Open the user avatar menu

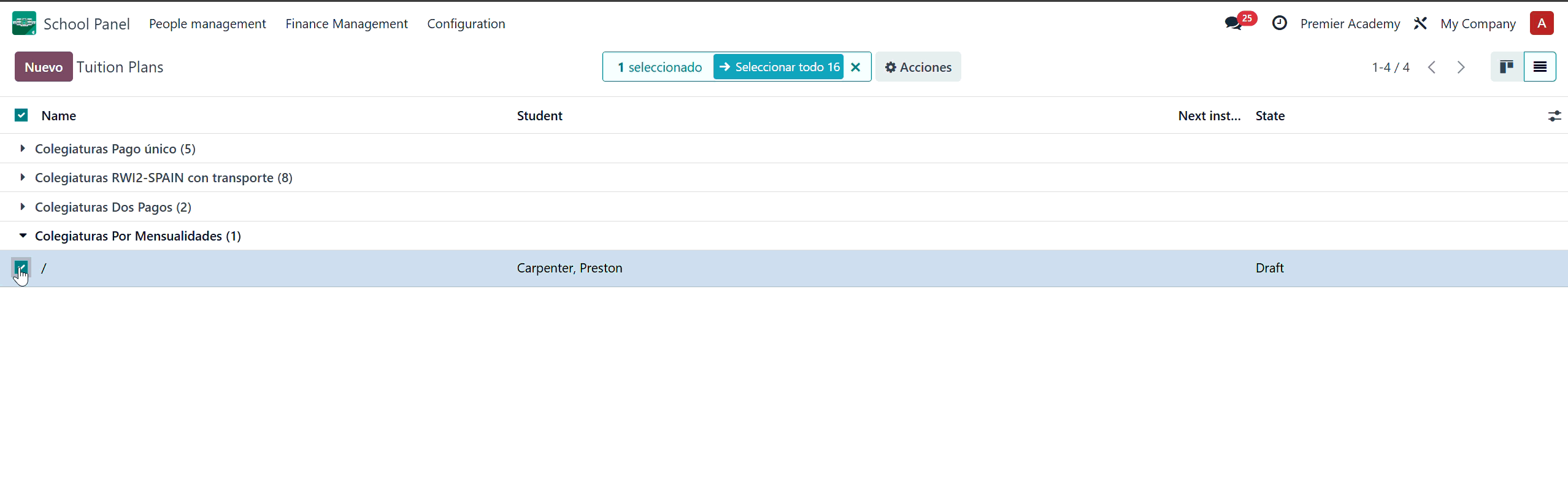point(1541,23)
